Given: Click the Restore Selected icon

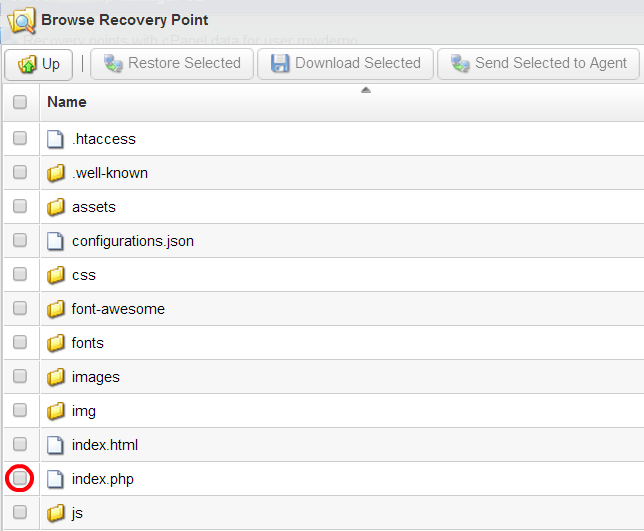Looking at the screenshot, I should pos(113,64).
